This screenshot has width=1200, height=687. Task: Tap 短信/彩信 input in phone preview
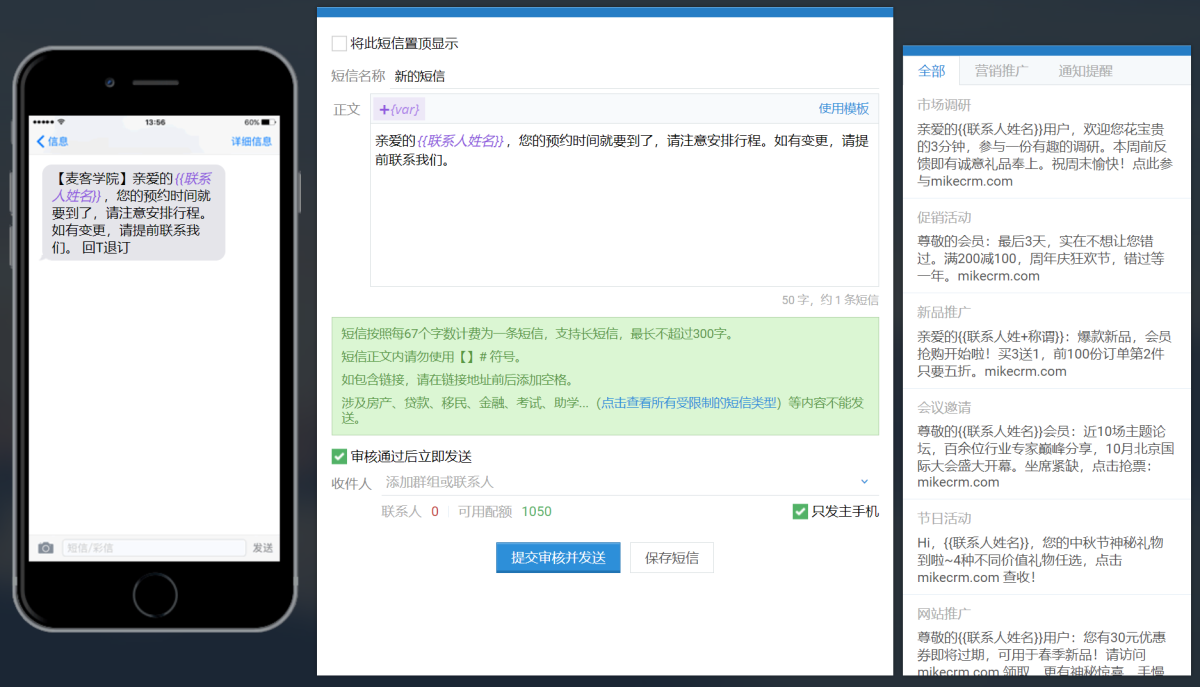click(154, 548)
